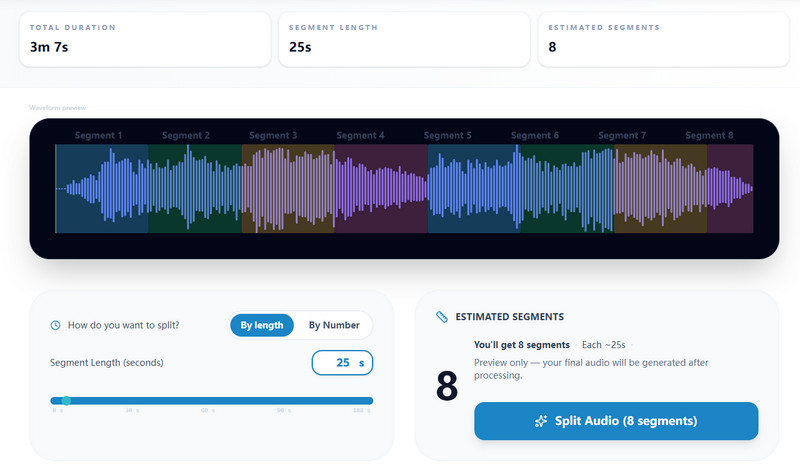
Task: Select Segment 6 region in waveform
Action: tap(567, 189)
